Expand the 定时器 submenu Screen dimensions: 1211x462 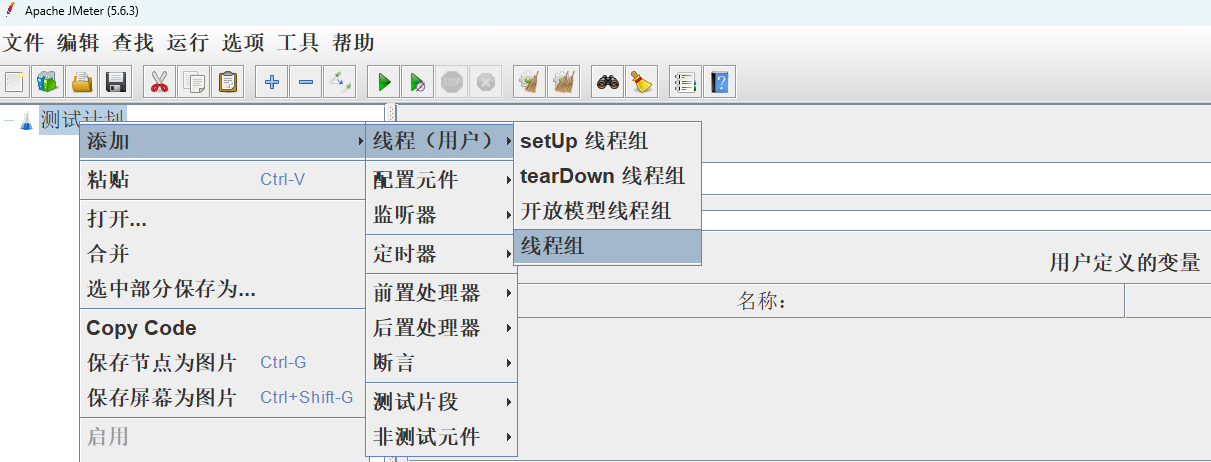pos(441,254)
